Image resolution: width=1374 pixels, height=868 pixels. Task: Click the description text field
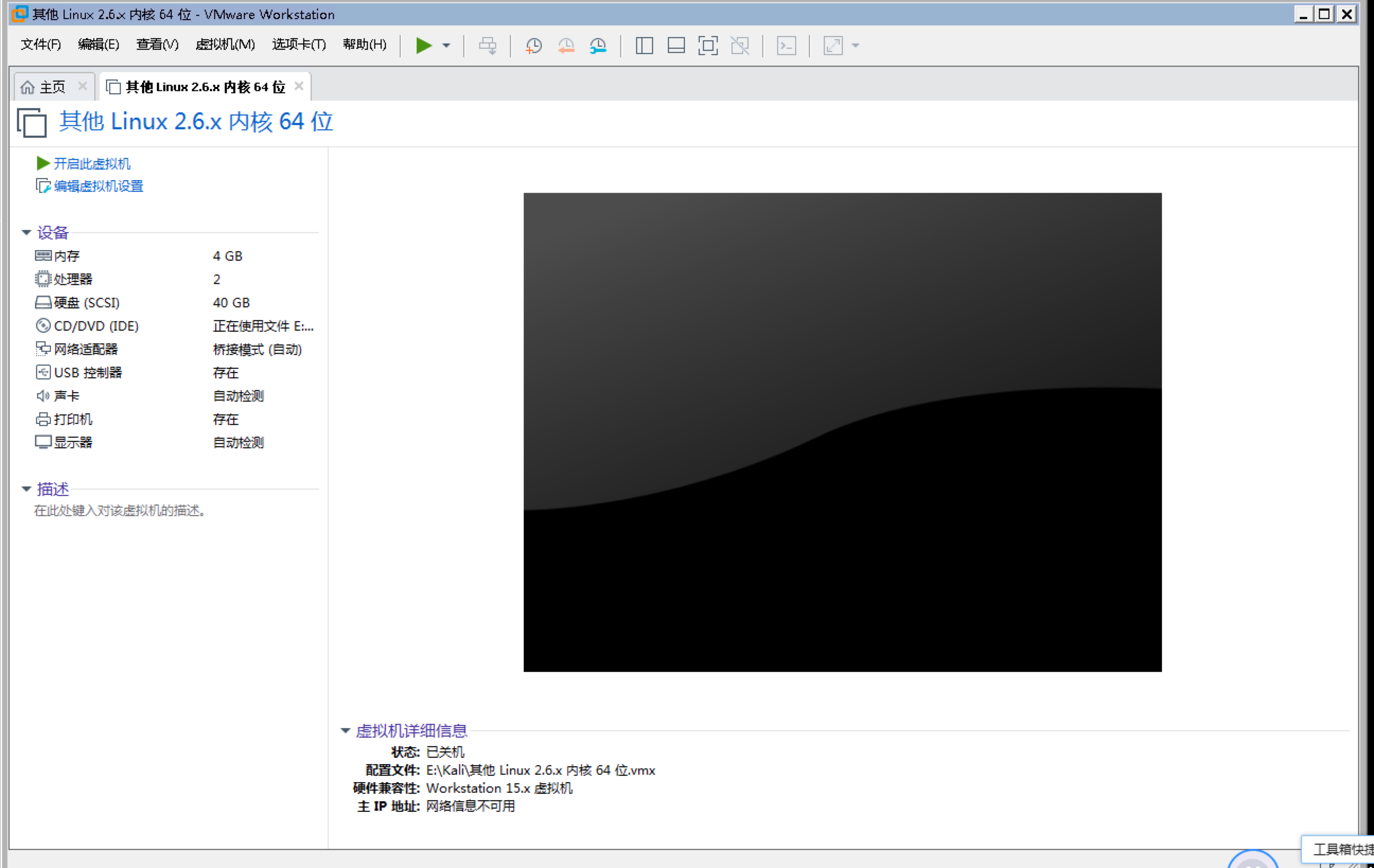tap(120, 510)
